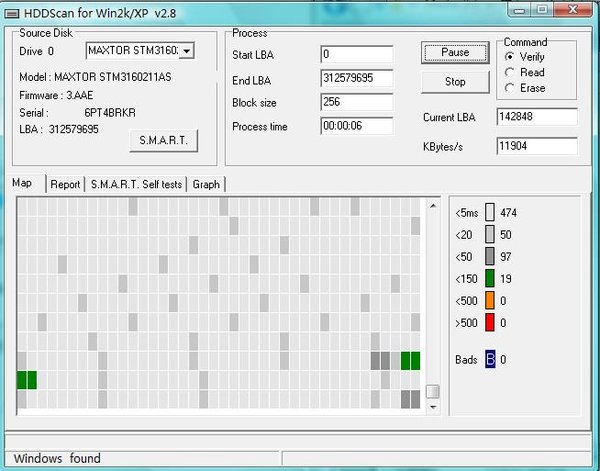Switch to the Map tab
600x471 pixels.
(x=22, y=183)
